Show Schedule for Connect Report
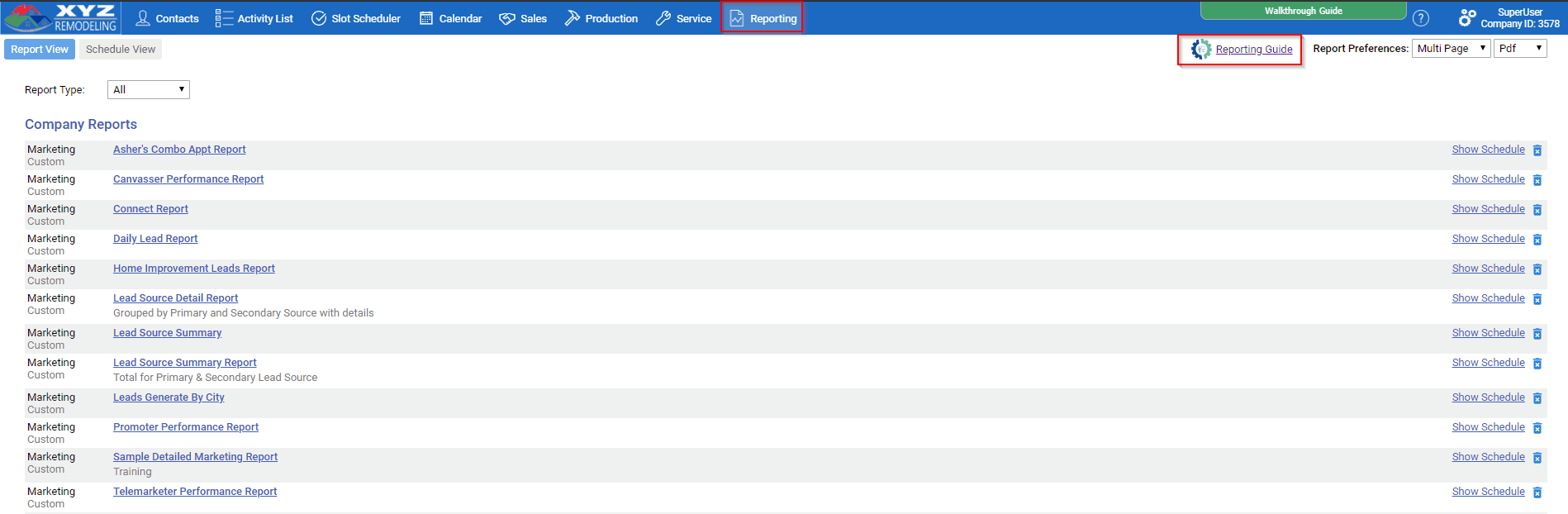The width and height of the screenshot is (1568, 514). click(x=1489, y=209)
